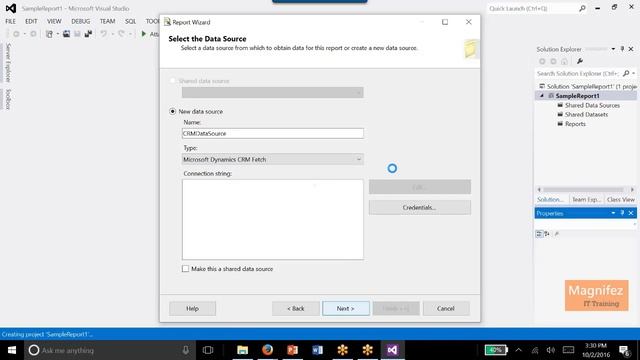The width and height of the screenshot is (640, 360).
Task: Click the Quick Launch search magnifier icon
Action: [x=582, y=8]
